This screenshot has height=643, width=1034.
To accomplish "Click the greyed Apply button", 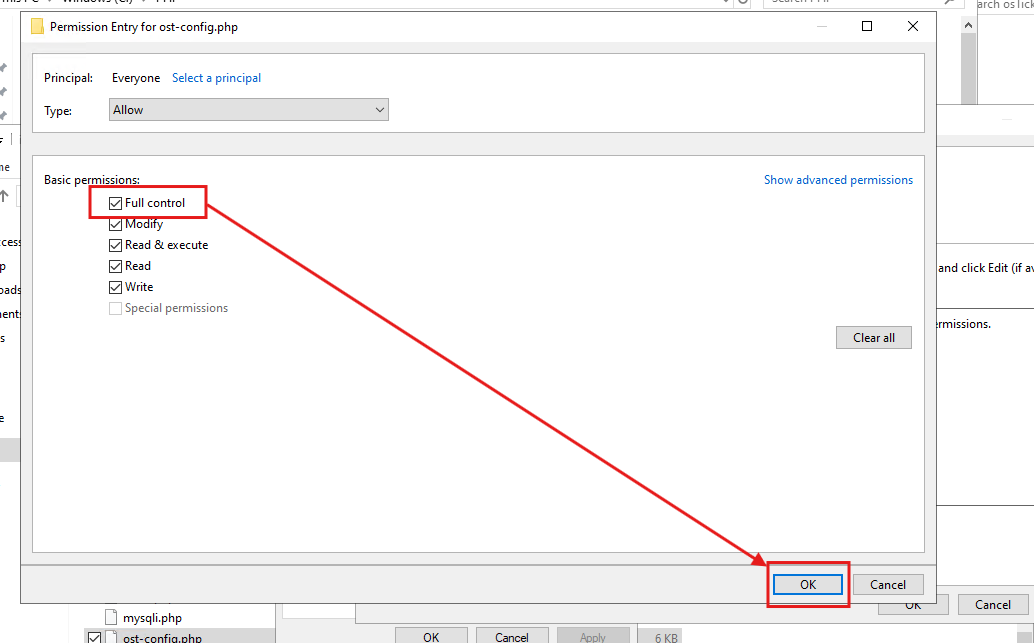I will pos(592,636).
